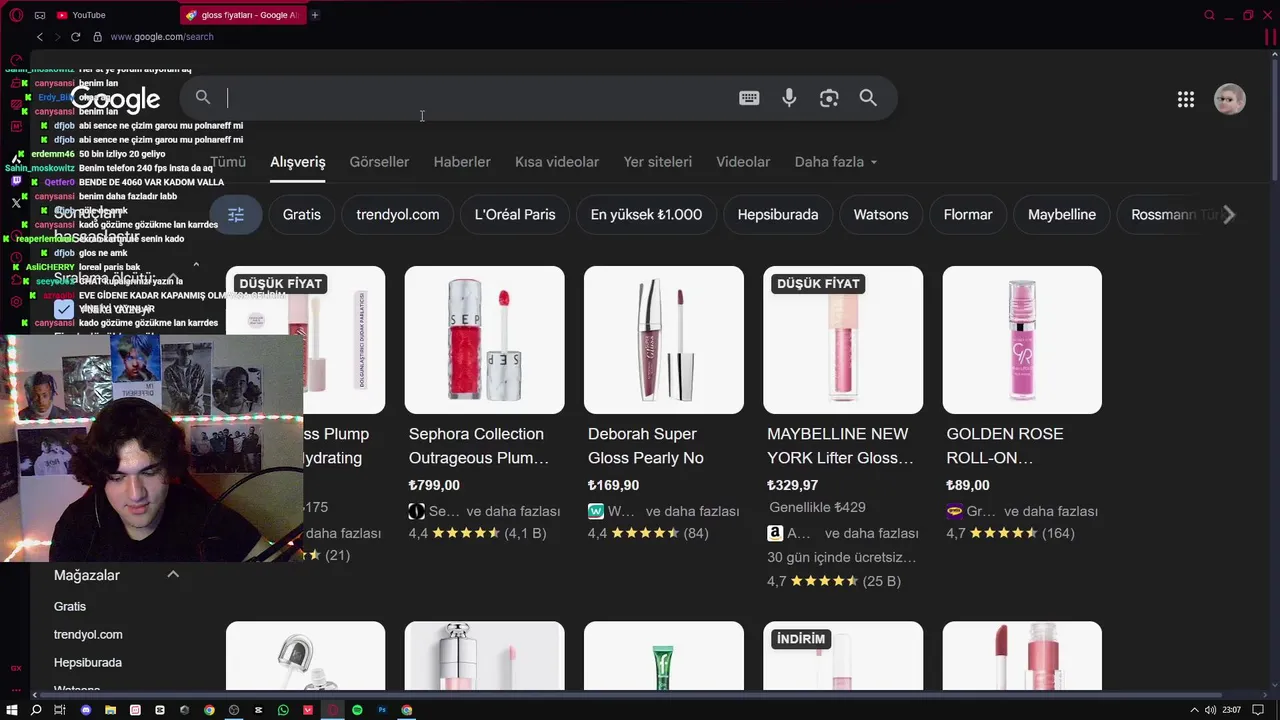This screenshot has height=720, width=1280.
Task: Open Deborah Super Gloss Pearly product title
Action: pos(646,446)
